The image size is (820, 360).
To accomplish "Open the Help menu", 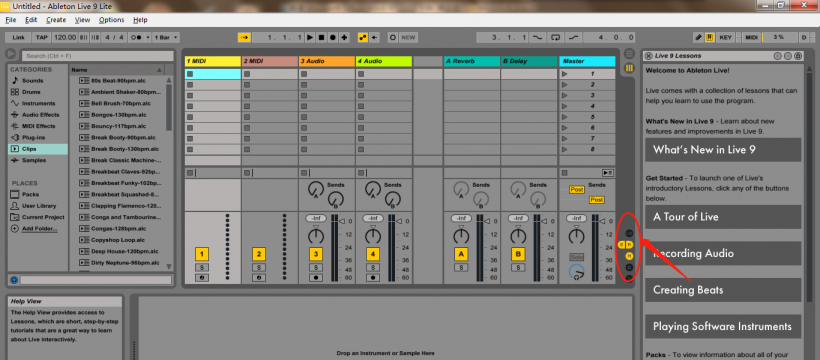I will [x=140, y=20].
